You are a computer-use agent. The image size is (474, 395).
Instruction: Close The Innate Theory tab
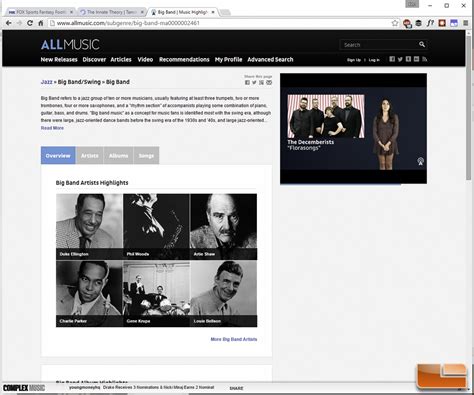point(142,12)
